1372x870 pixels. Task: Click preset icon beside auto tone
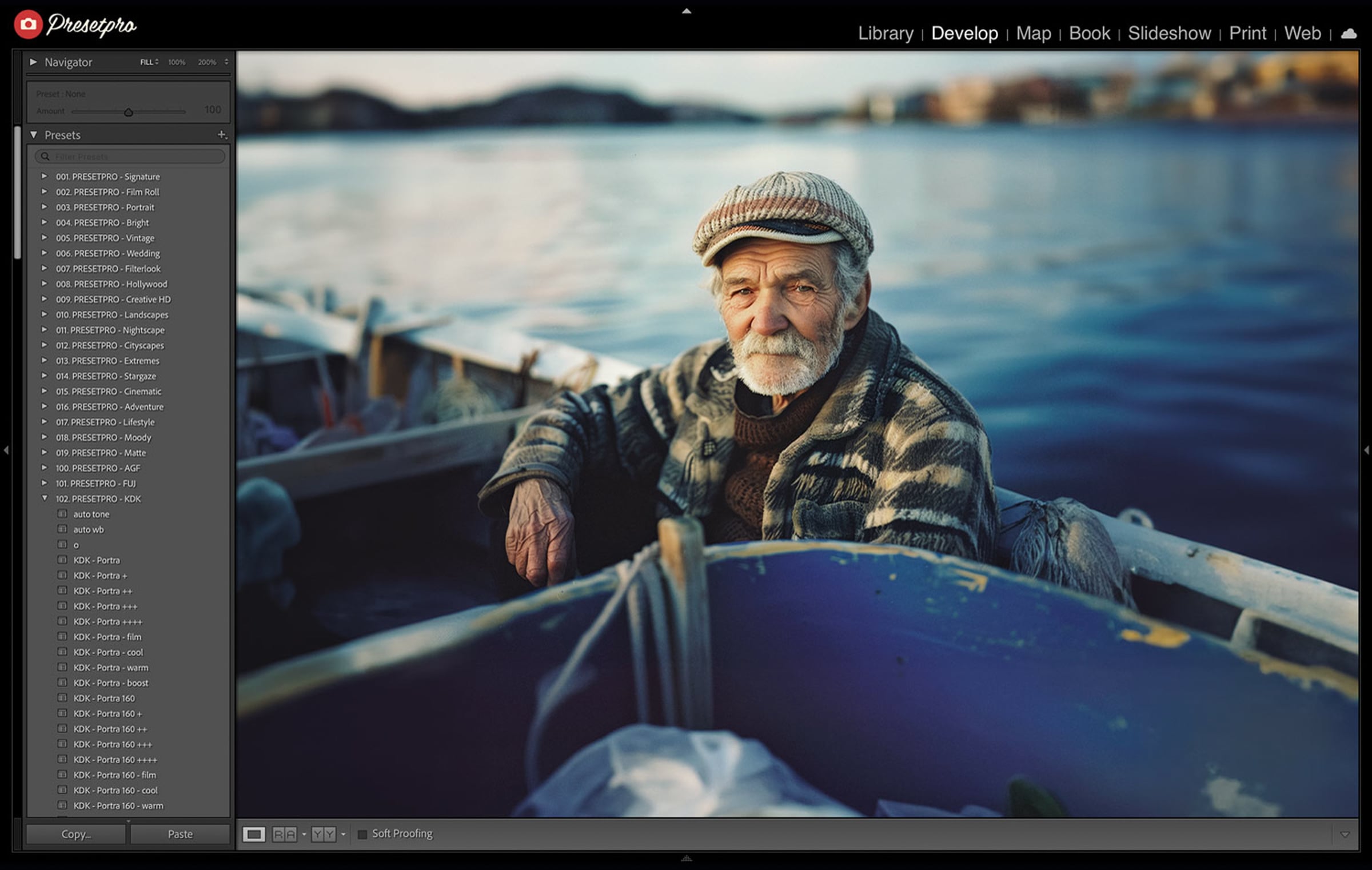pos(62,514)
